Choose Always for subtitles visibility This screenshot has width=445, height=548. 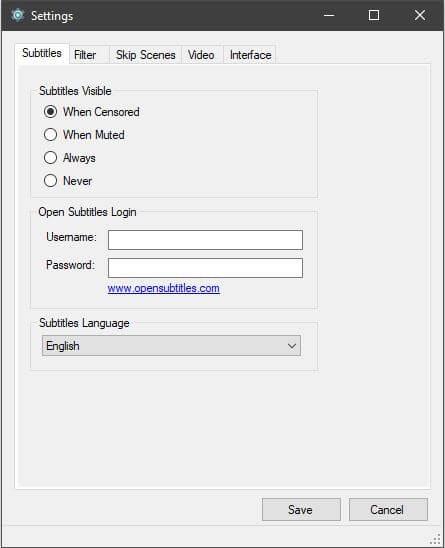coord(70,158)
